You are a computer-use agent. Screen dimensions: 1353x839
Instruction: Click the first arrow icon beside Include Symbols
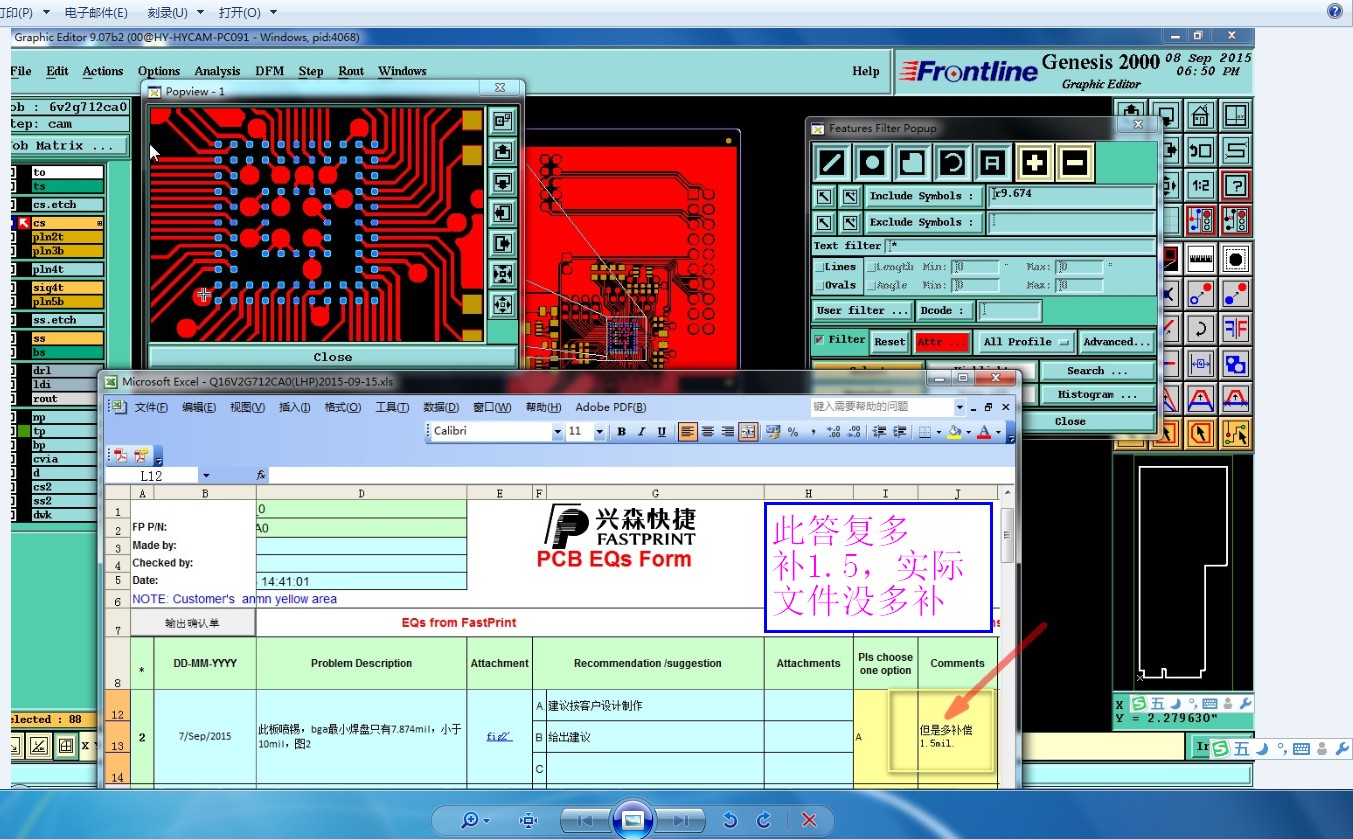[824, 196]
